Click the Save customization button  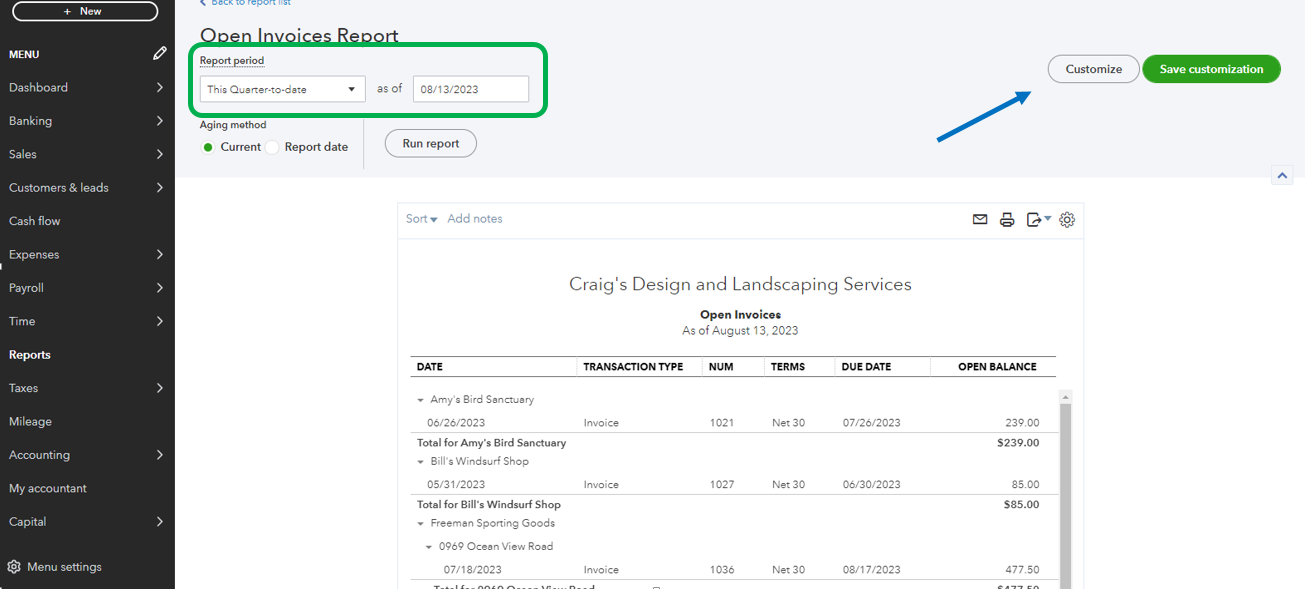(x=1210, y=69)
